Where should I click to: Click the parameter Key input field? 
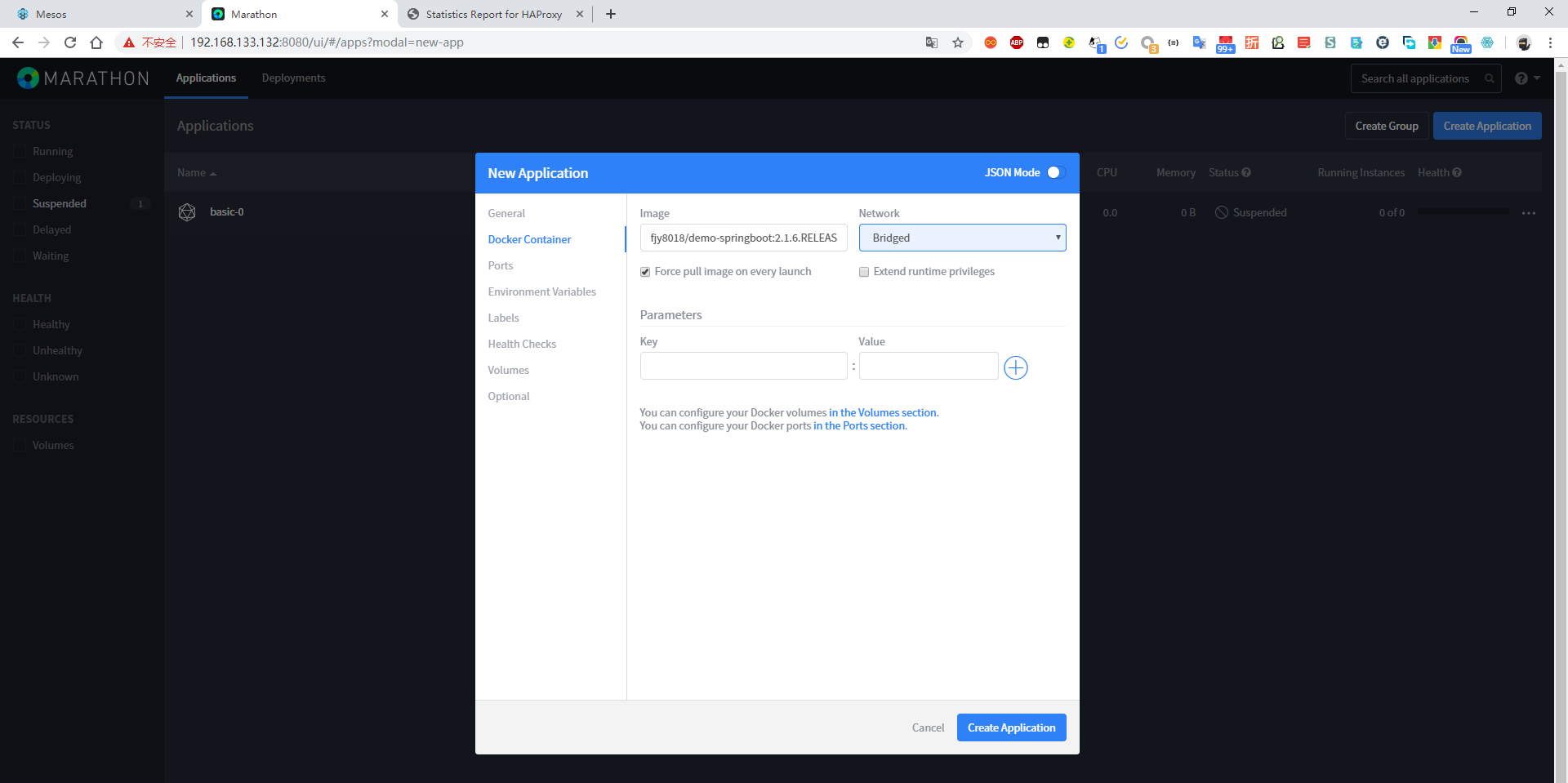point(743,366)
